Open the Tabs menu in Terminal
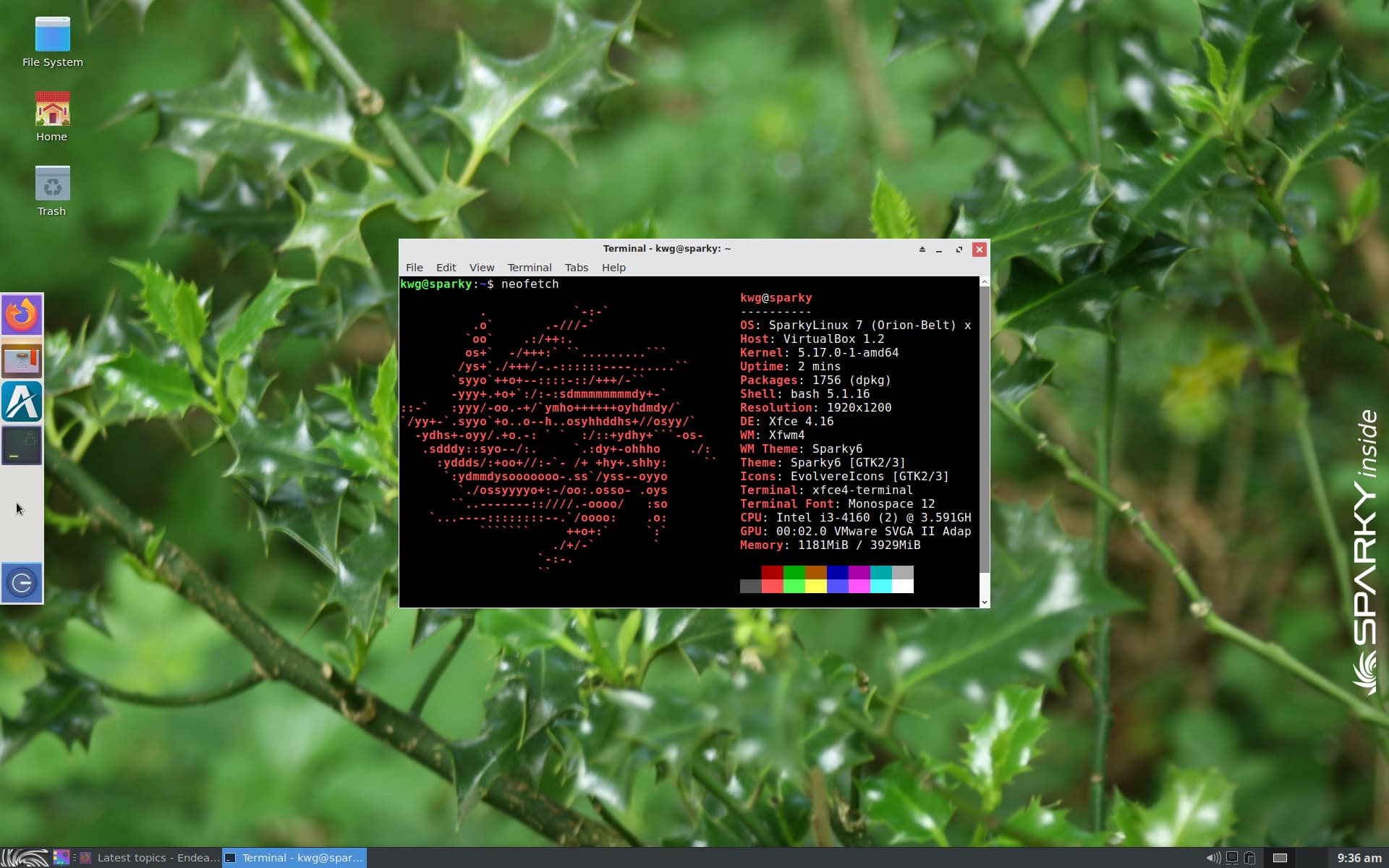The image size is (1389, 868). pyautogui.click(x=577, y=268)
